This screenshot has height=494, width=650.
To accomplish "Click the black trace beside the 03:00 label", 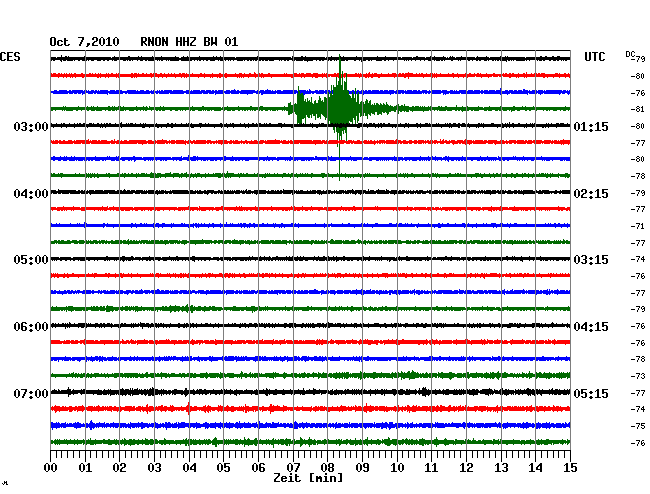I will click(310, 126).
